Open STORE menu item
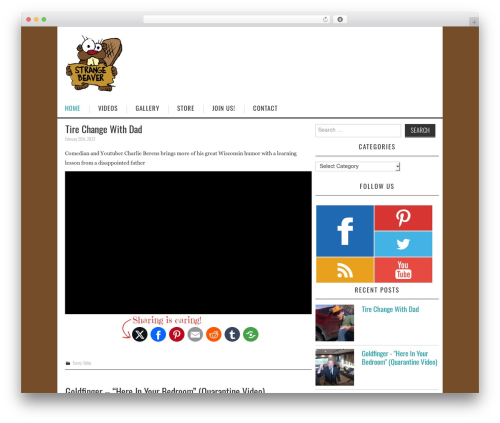 click(x=185, y=108)
